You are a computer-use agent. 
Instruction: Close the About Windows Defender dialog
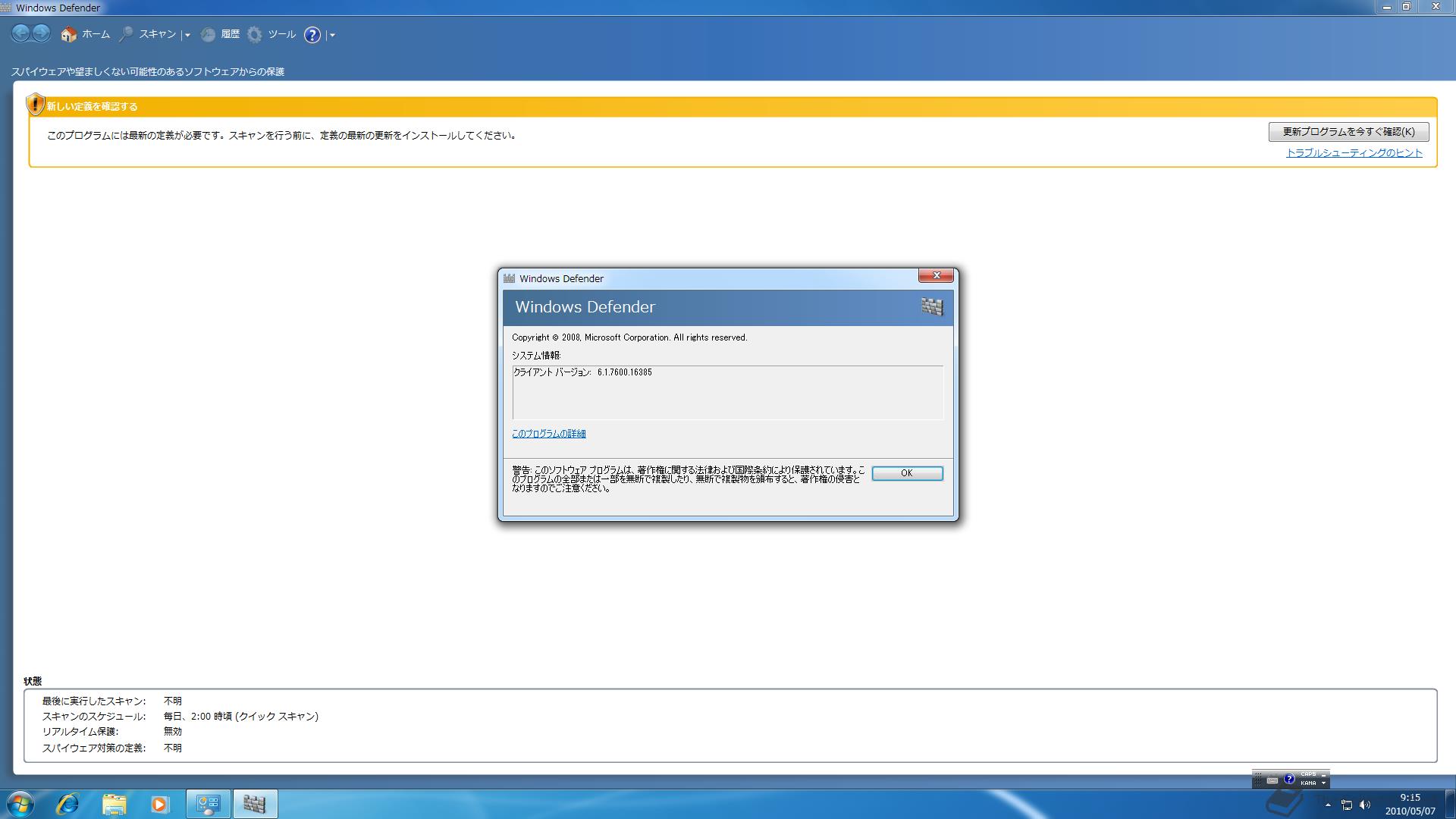(x=936, y=275)
